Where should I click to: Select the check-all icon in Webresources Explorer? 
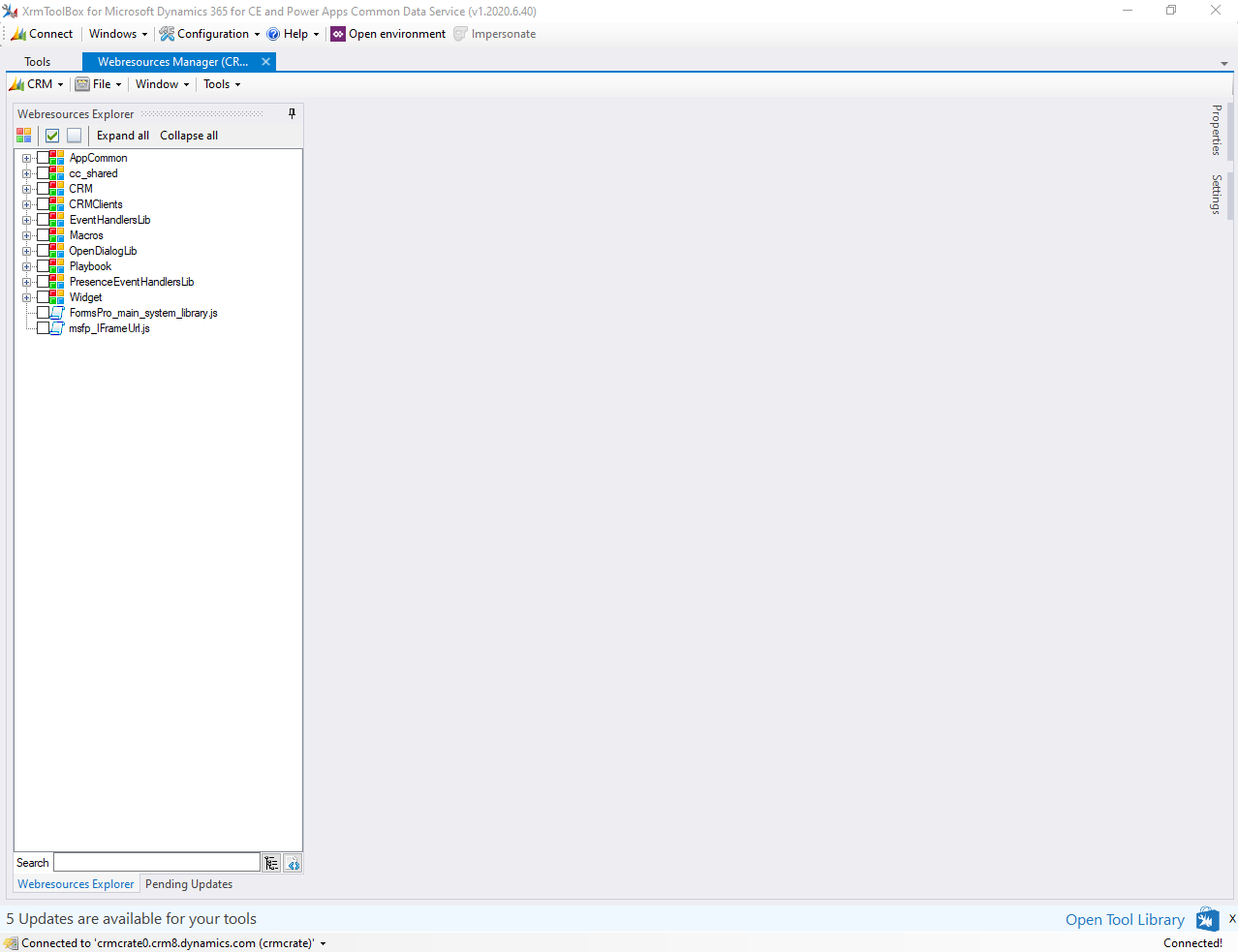[51, 135]
